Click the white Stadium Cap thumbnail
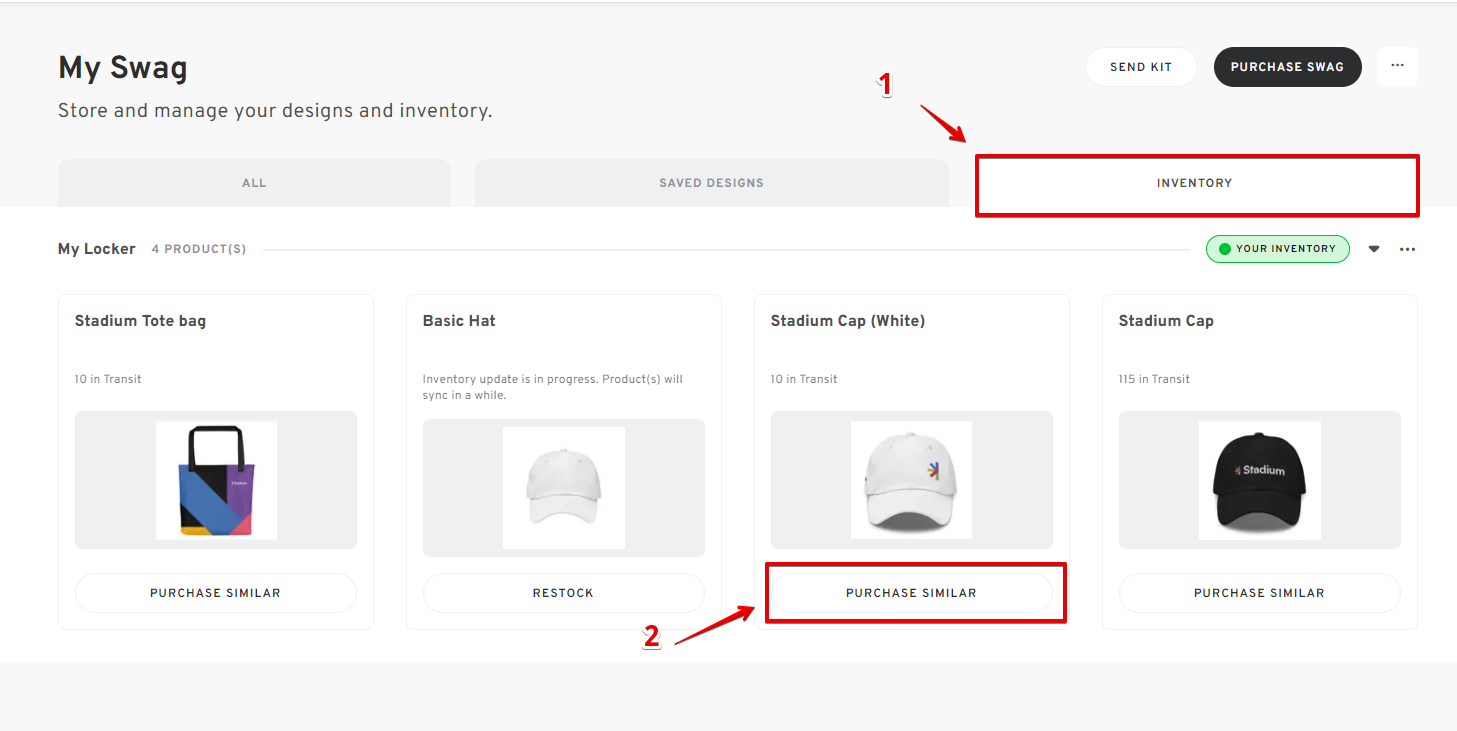1457x731 pixels. [911, 480]
